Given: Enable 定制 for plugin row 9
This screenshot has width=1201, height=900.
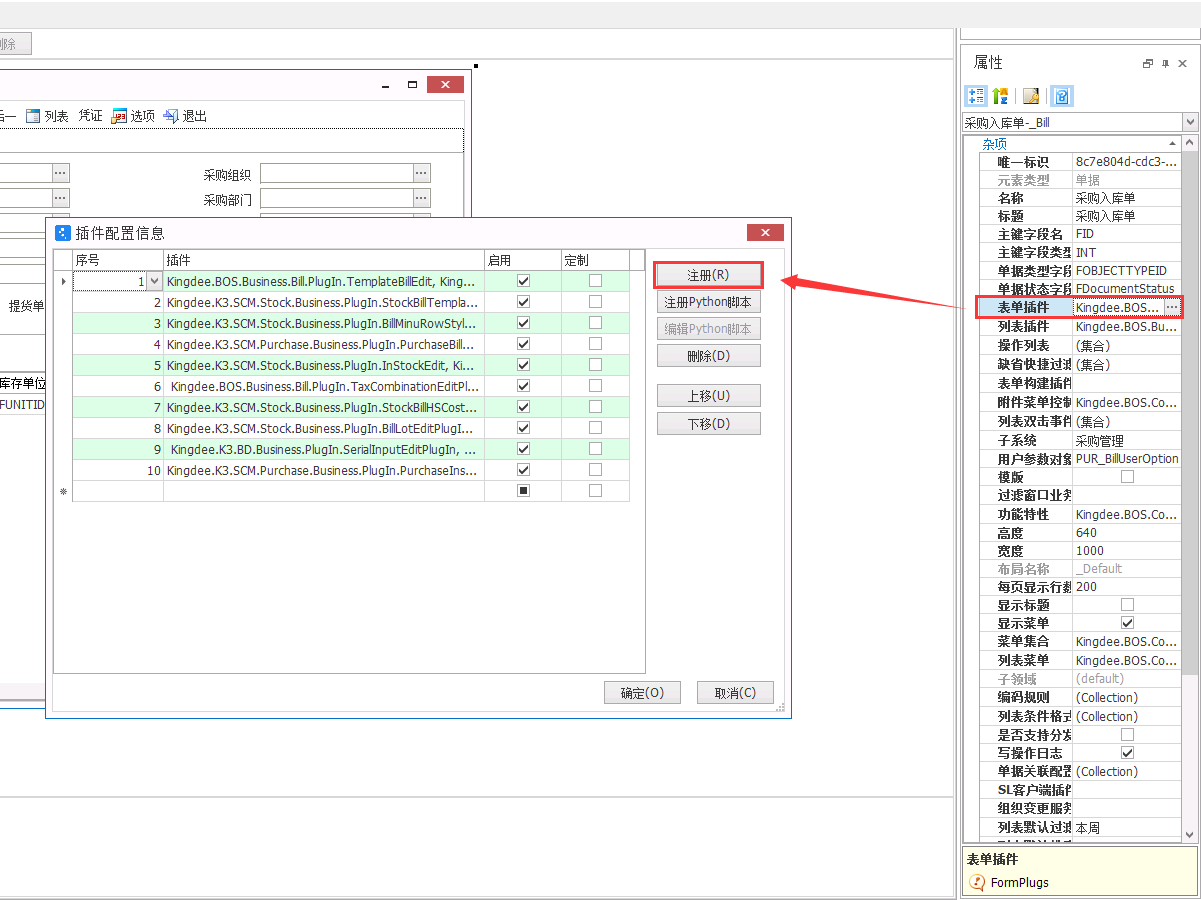Looking at the screenshot, I should coord(595,449).
